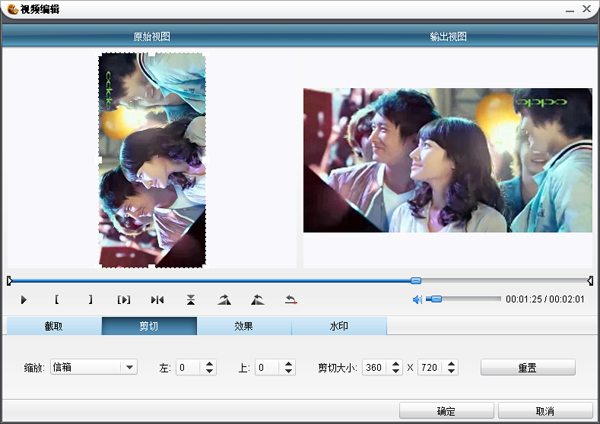Mute audio with the speaker icon
The image size is (600, 424).
[x=417, y=300]
